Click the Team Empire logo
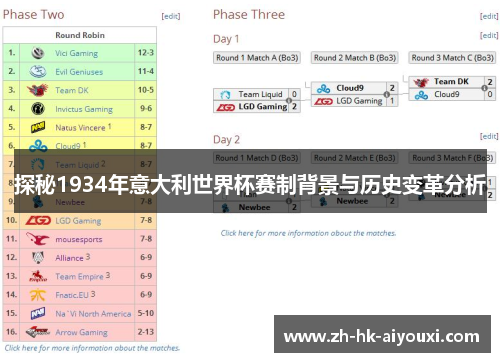The height and width of the screenshot is (362, 500). click(x=38, y=276)
